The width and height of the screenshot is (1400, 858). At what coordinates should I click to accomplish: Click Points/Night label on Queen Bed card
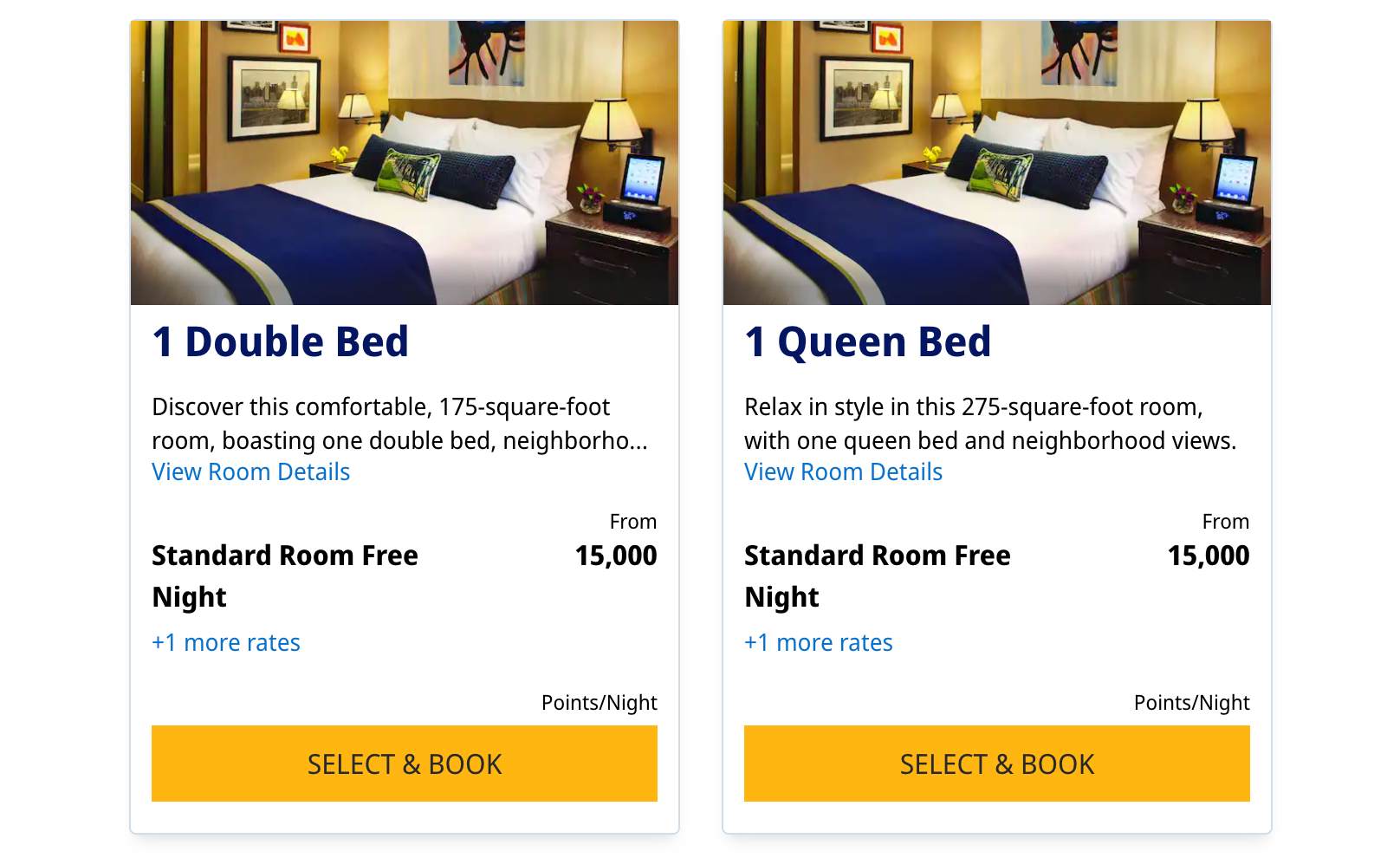[1191, 703]
